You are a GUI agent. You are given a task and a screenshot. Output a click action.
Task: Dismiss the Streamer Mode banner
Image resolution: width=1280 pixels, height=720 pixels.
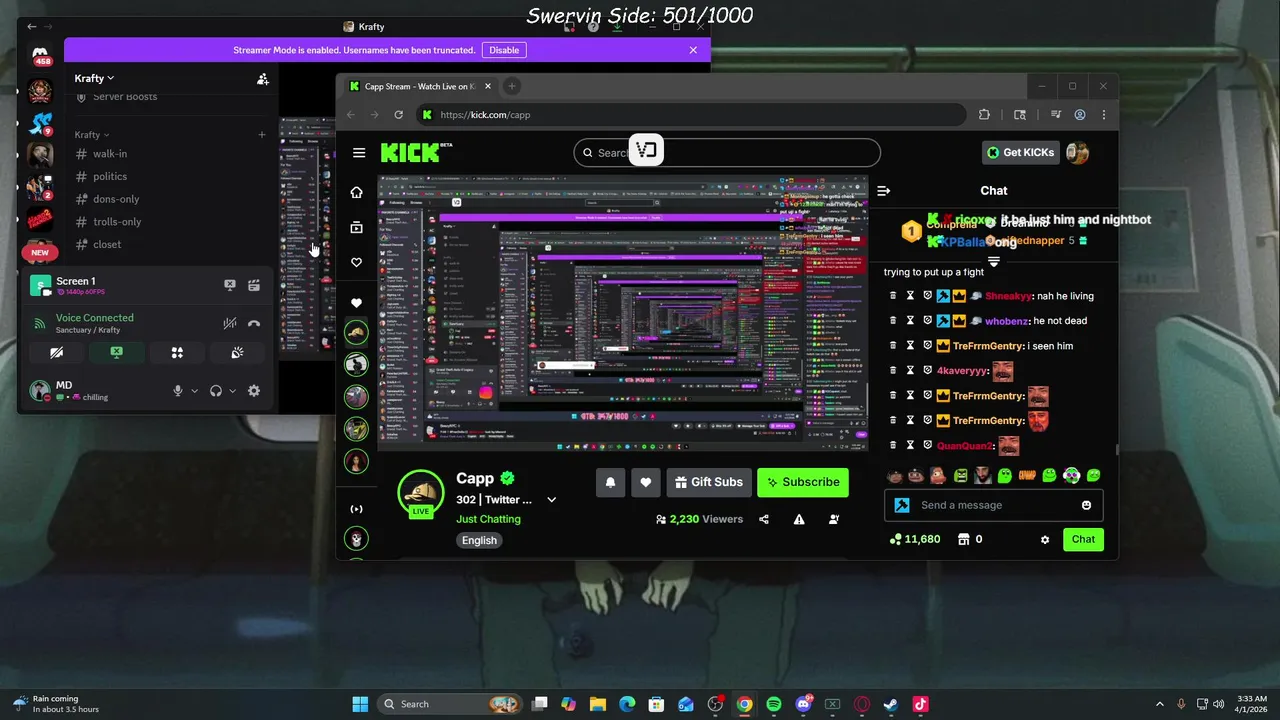pos(693,50)
